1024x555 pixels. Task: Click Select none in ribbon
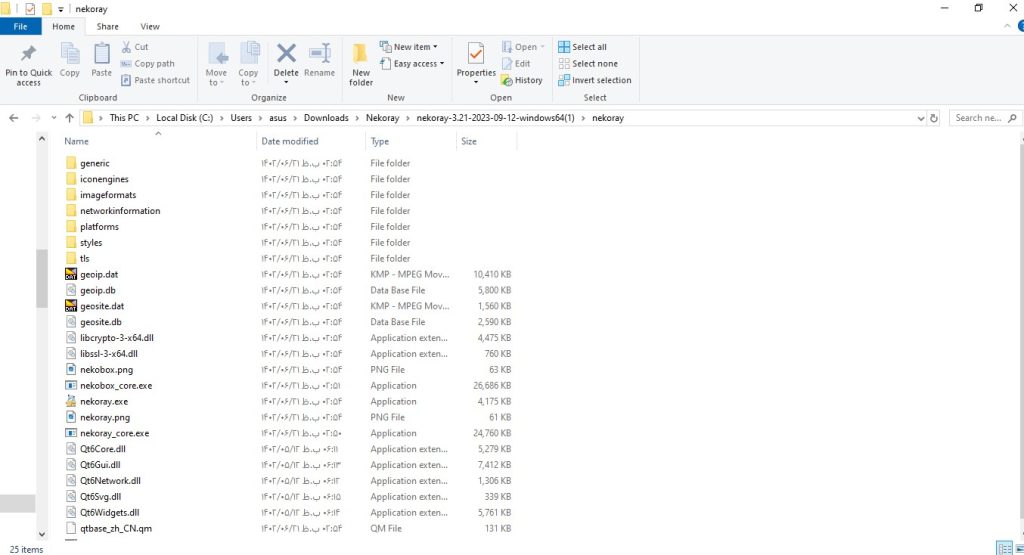588,63
